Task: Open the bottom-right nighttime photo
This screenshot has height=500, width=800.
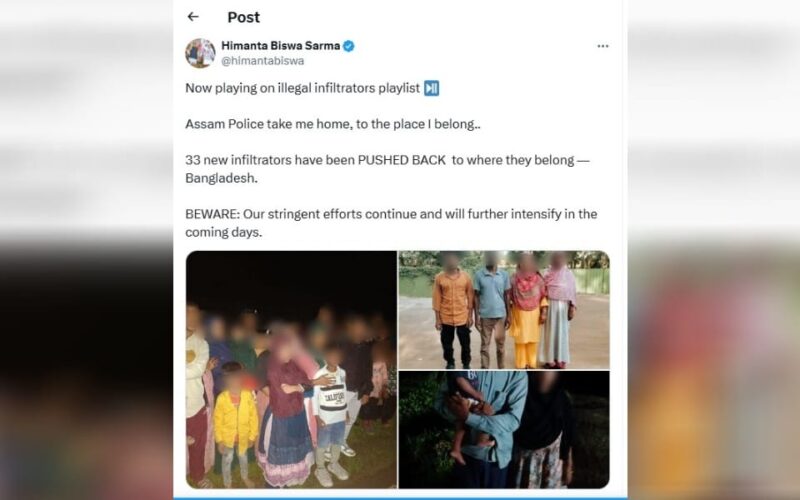Action: [503, 430]
